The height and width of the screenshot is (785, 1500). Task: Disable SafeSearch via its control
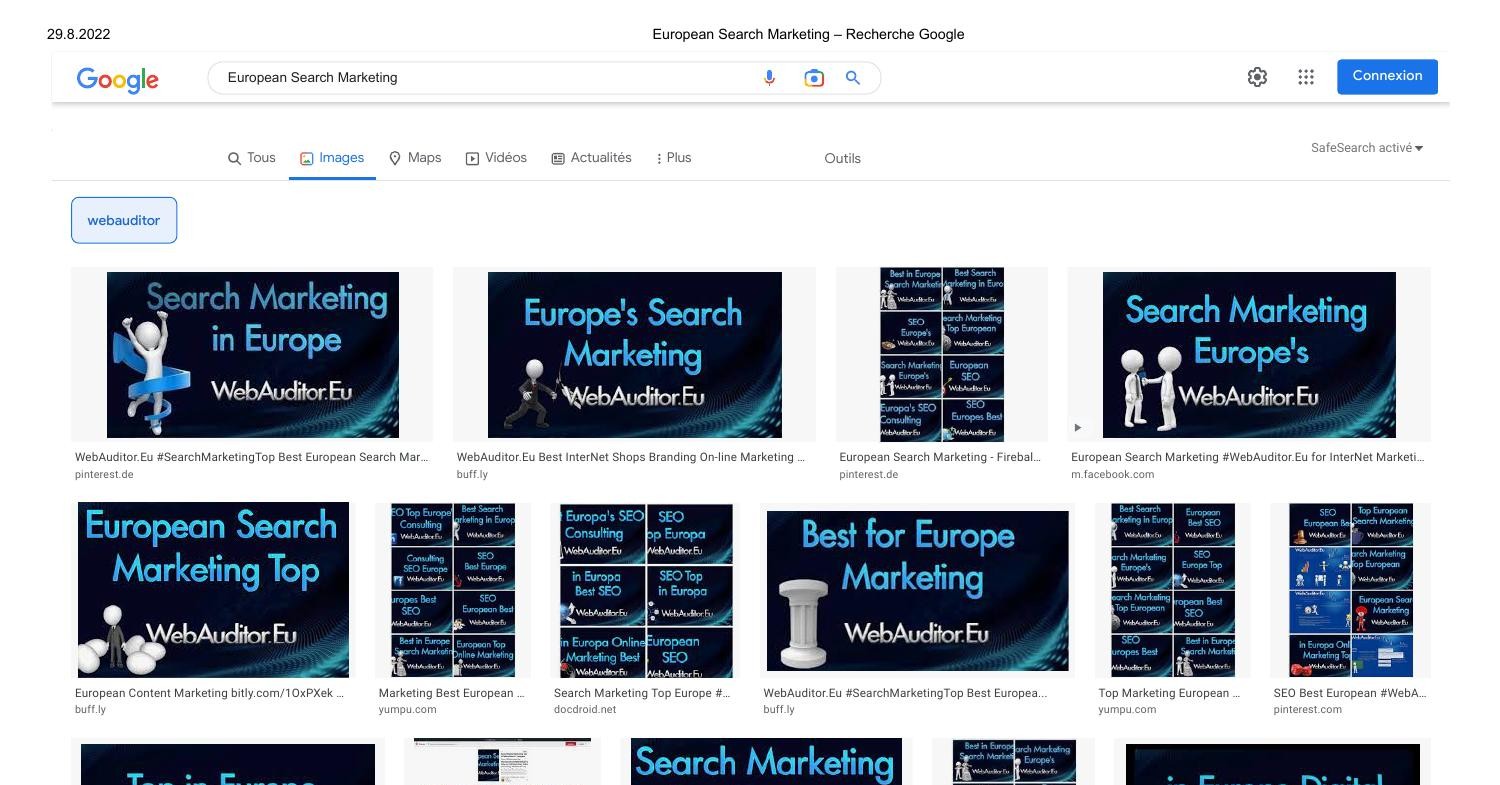click(x=1366, y=147)
